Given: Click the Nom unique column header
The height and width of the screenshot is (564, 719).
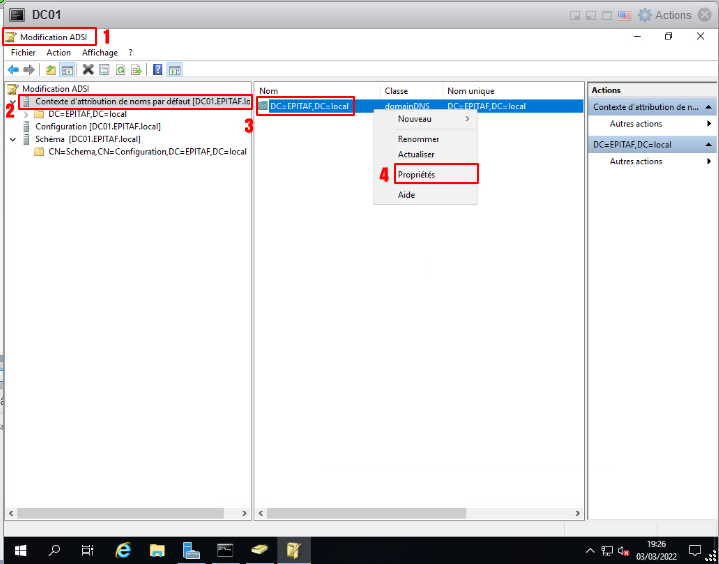Looking at the screenshot, I should (x=470, y=91).
